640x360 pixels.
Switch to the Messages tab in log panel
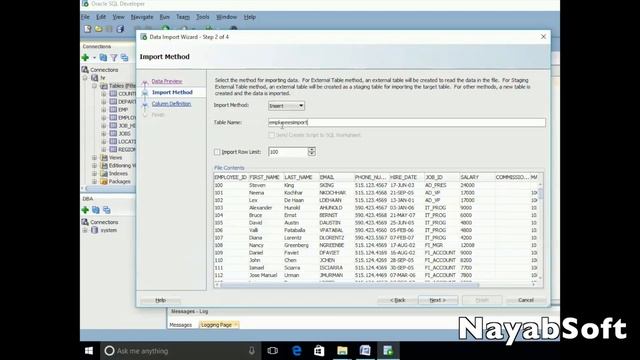click(180, 325)
